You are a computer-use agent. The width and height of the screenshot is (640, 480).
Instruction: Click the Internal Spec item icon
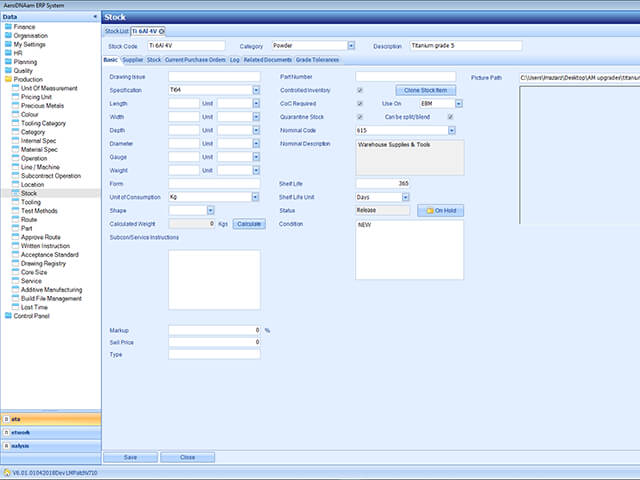click(16, 141)
